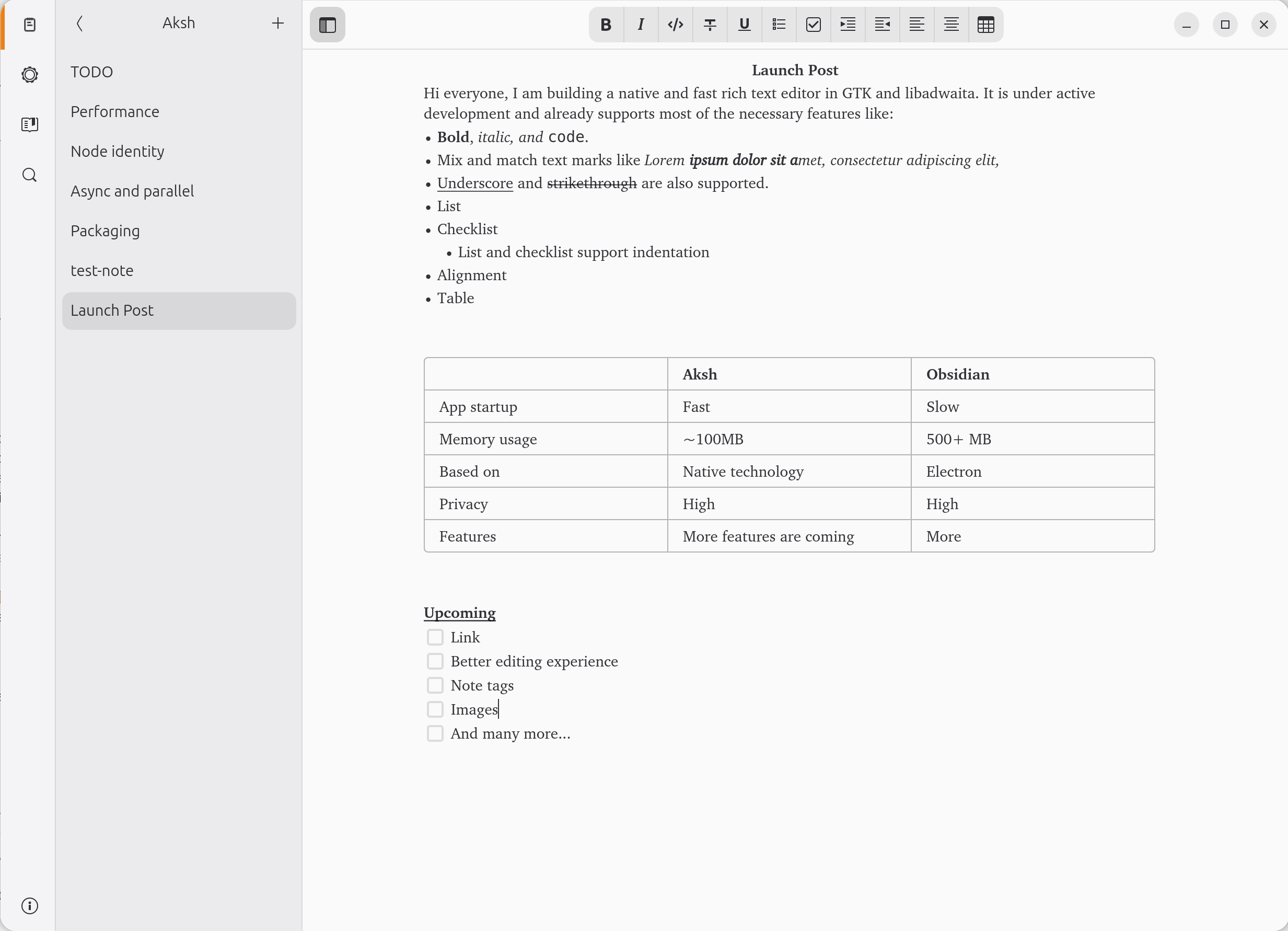Open the Node identity note

click(179, 152)
